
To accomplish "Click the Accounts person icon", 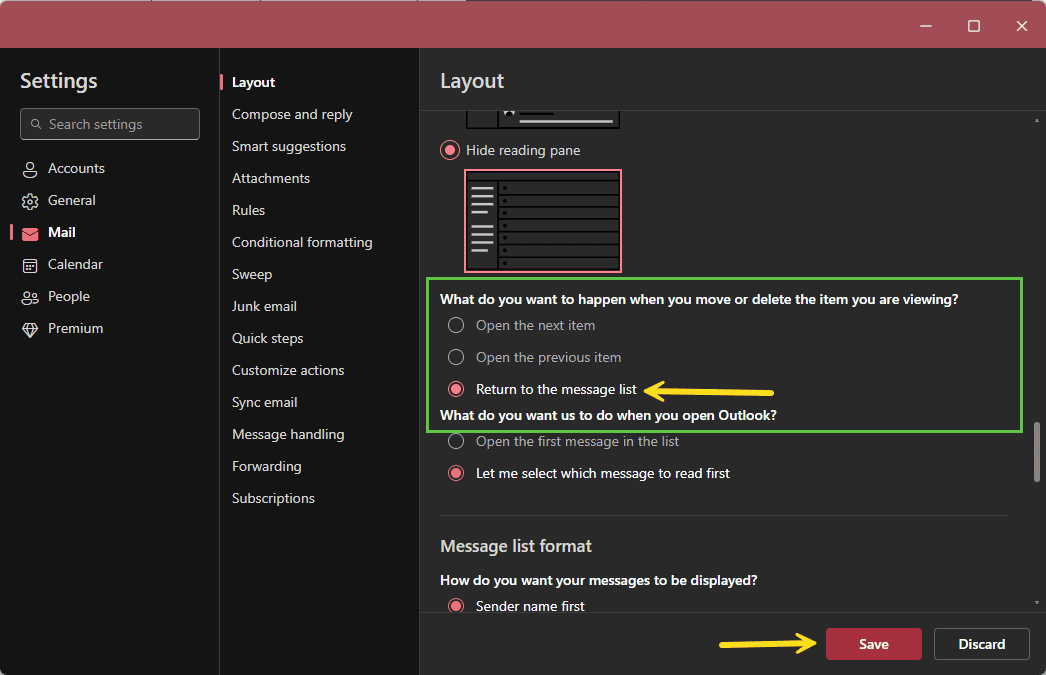I will coord(30,169).
